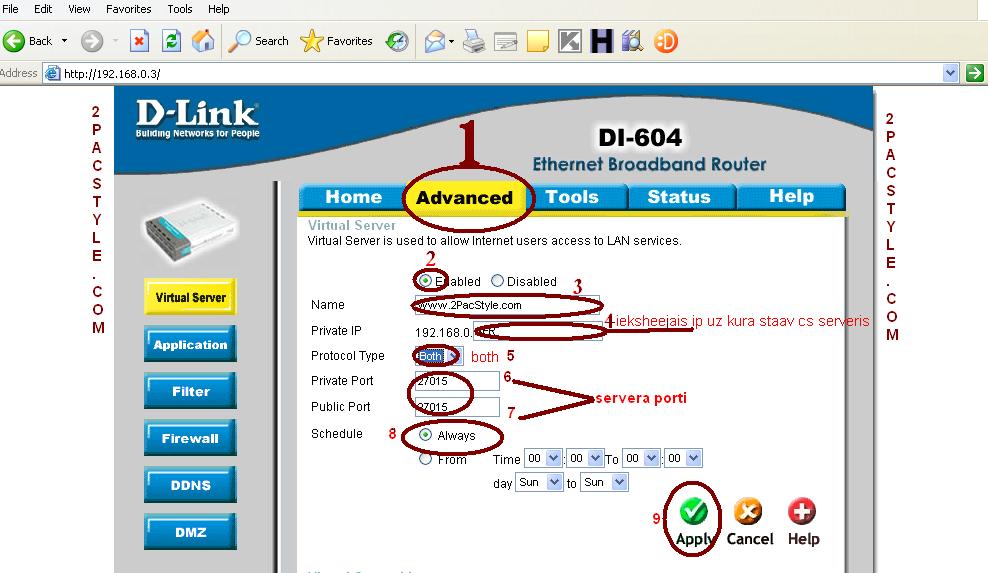
Task: Open the start hour time dropdown
Action: click(543, 458)
